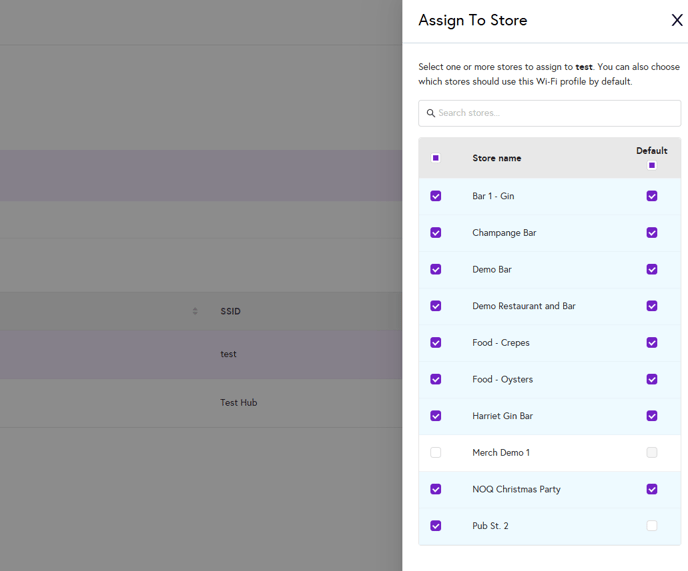Uncheck NOQ Christmas Party store
The height and width of the screenshot is (571, 688).
click(x=436, y=489)
